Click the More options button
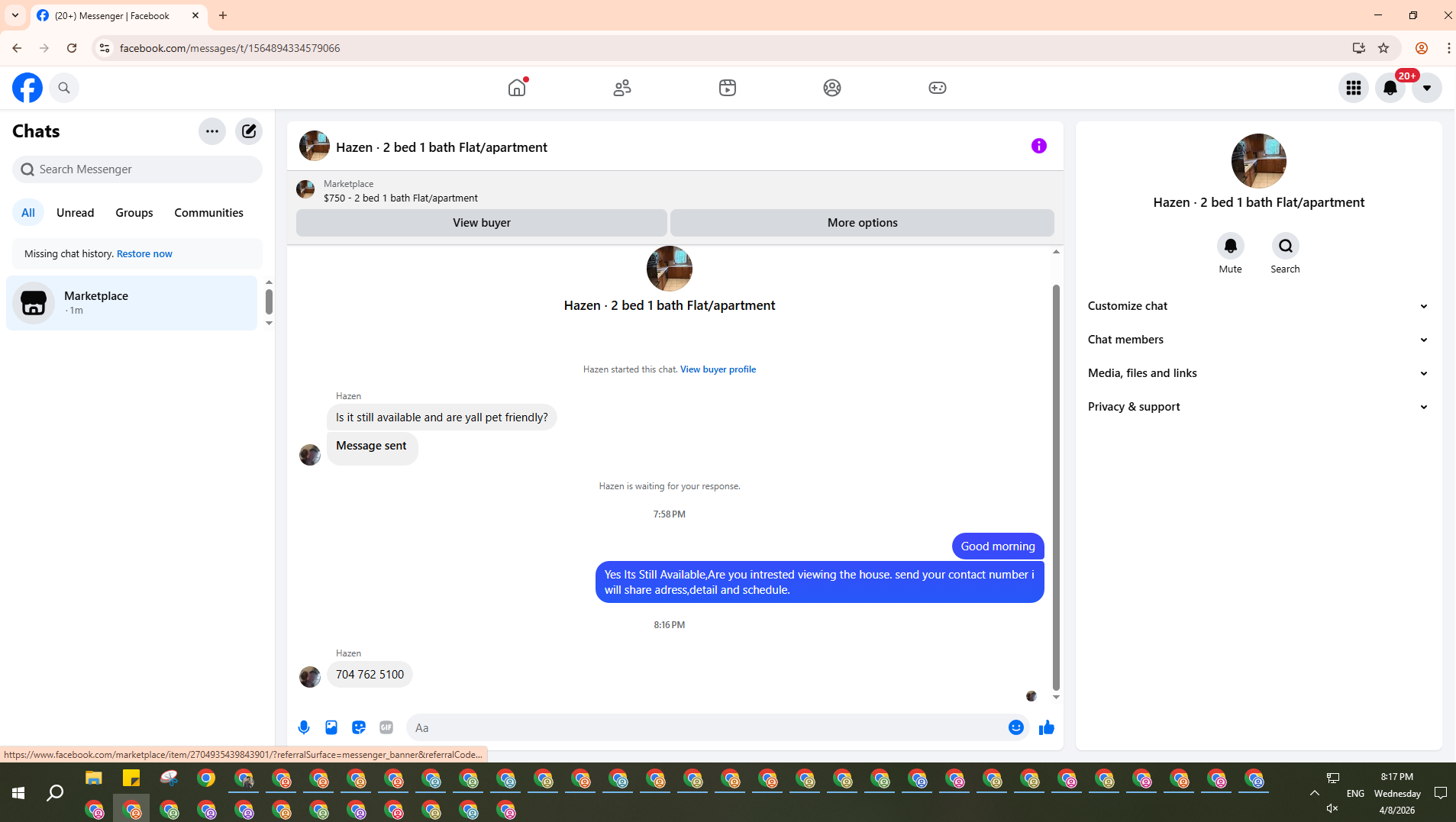The width and height of the screenshot is (1456, 822). coord(862,223)
